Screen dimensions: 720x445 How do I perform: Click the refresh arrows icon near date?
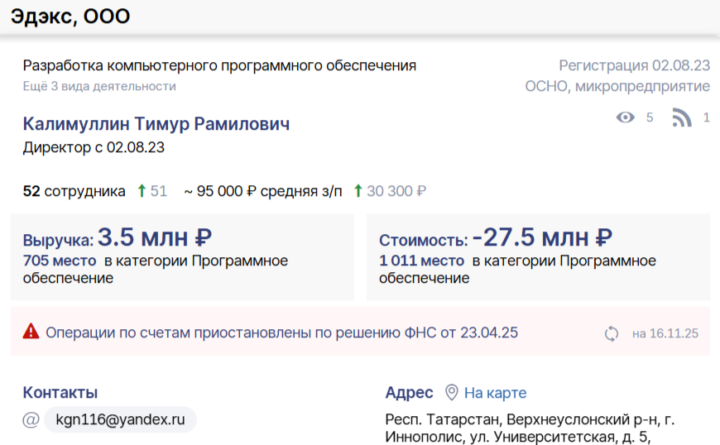pyautogui.click(x=612, y=333)
